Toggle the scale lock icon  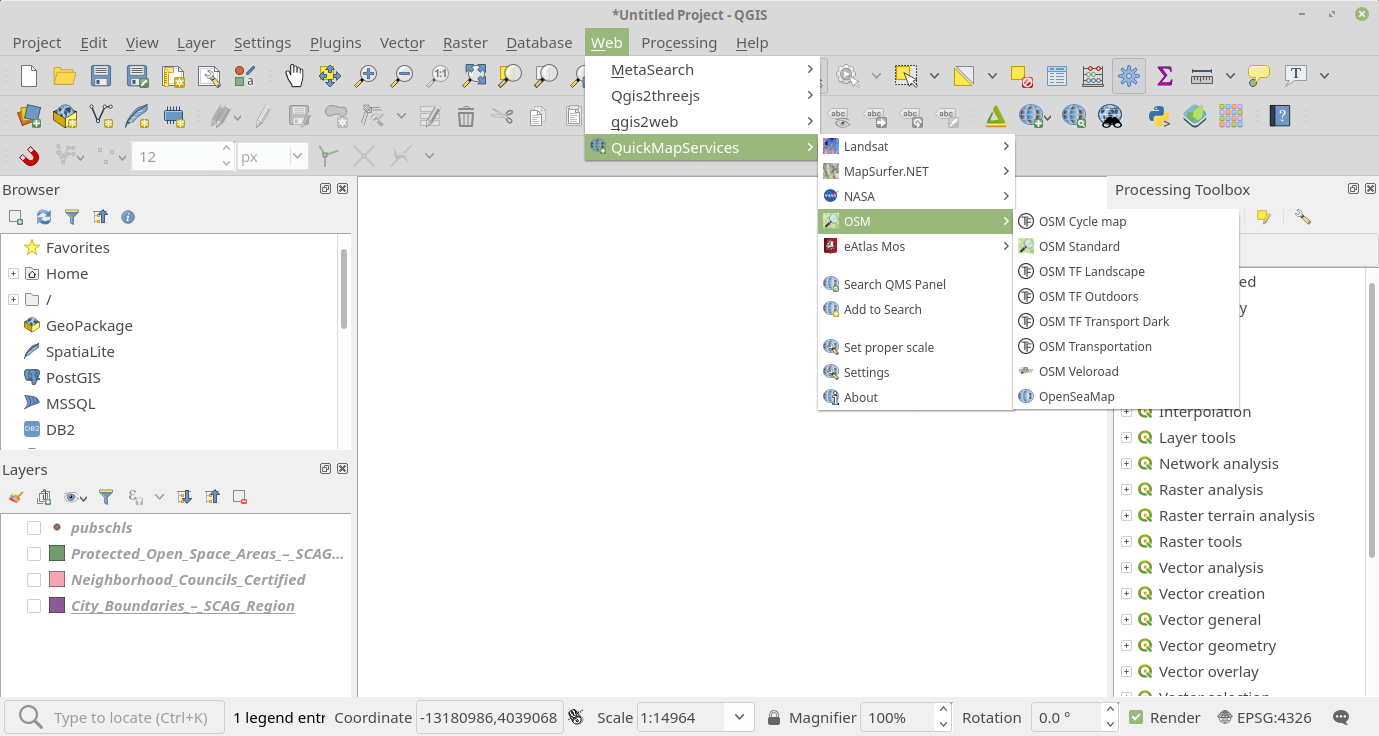point(774,717)
